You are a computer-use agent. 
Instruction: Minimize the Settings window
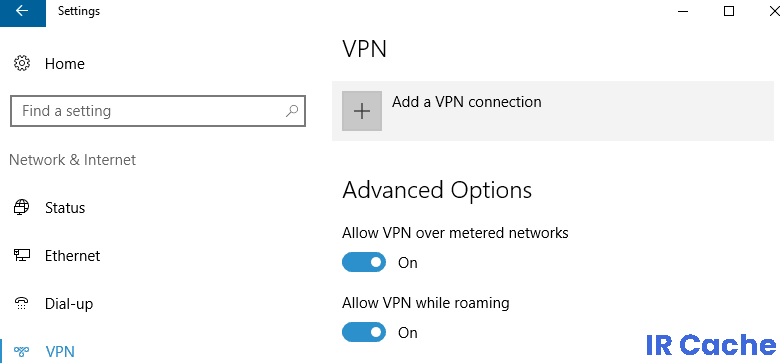(684, 11)
